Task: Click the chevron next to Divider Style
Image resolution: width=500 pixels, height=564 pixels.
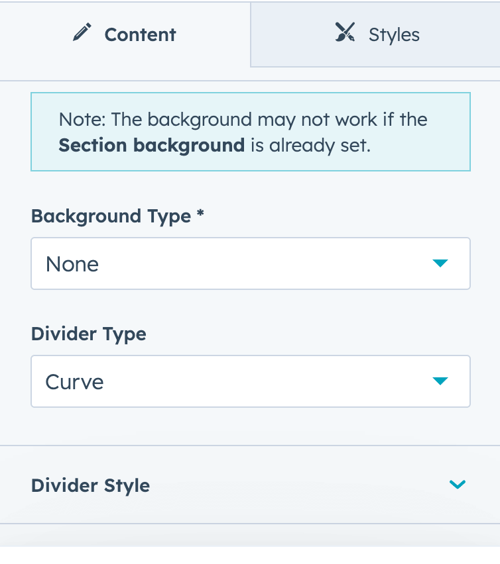Action: tap(457, 485)
